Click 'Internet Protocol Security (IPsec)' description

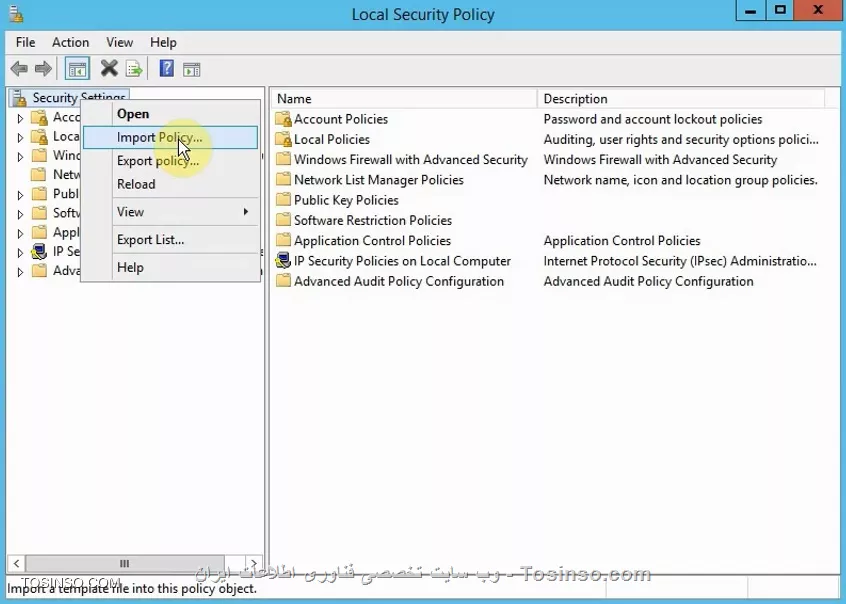coord(679,261)
